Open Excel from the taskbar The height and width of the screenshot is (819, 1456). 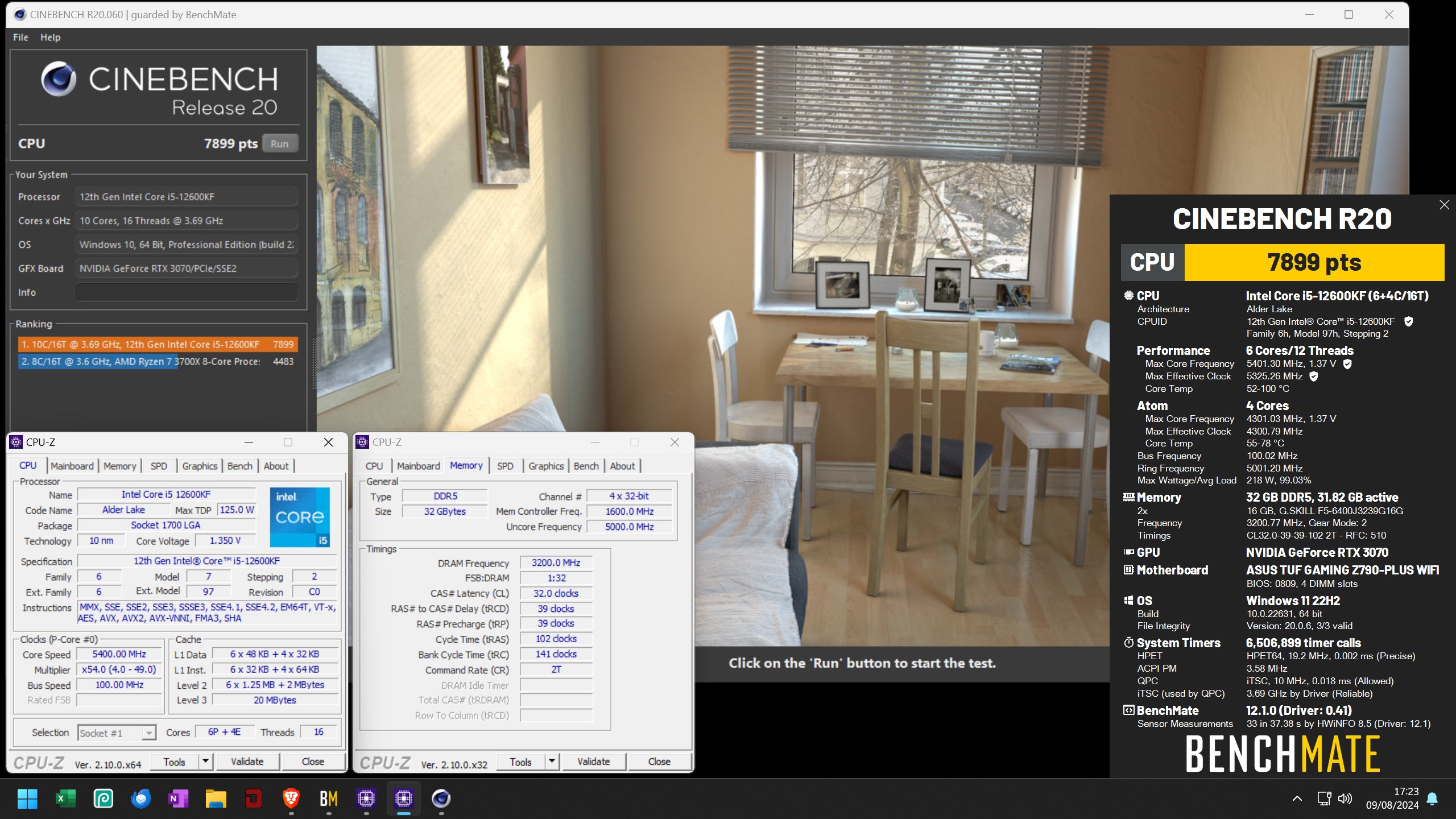tap(65, 799)
